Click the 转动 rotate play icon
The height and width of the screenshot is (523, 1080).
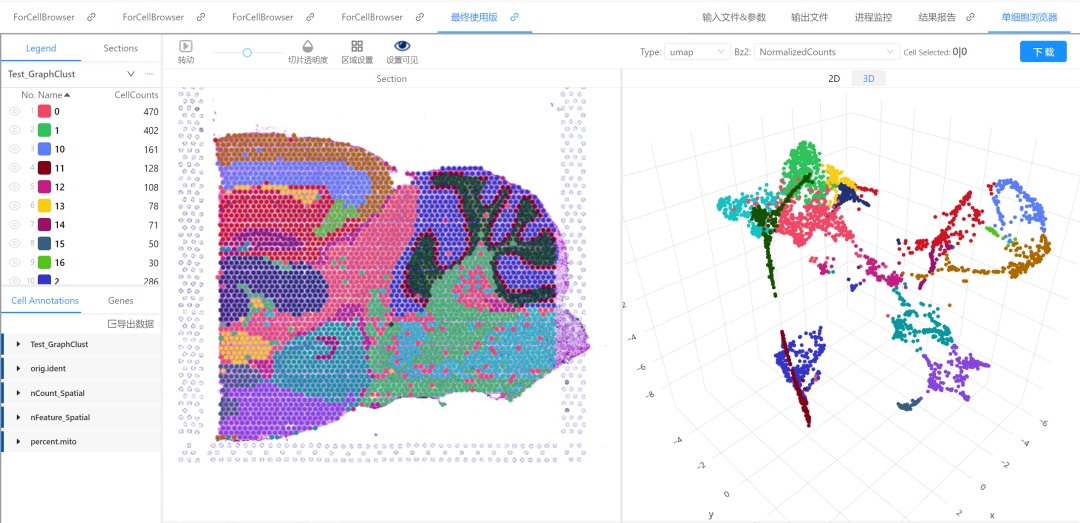click(x=186, y=46)
